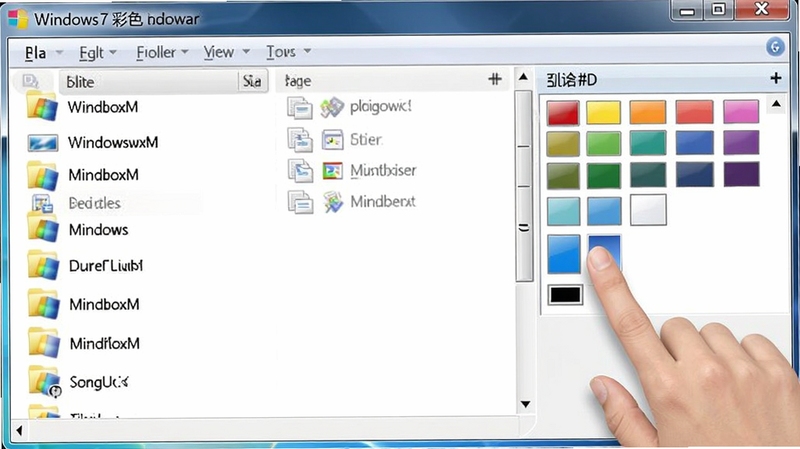
Task: Click the document icon left of Munthixser
Action: pos(300,171)
